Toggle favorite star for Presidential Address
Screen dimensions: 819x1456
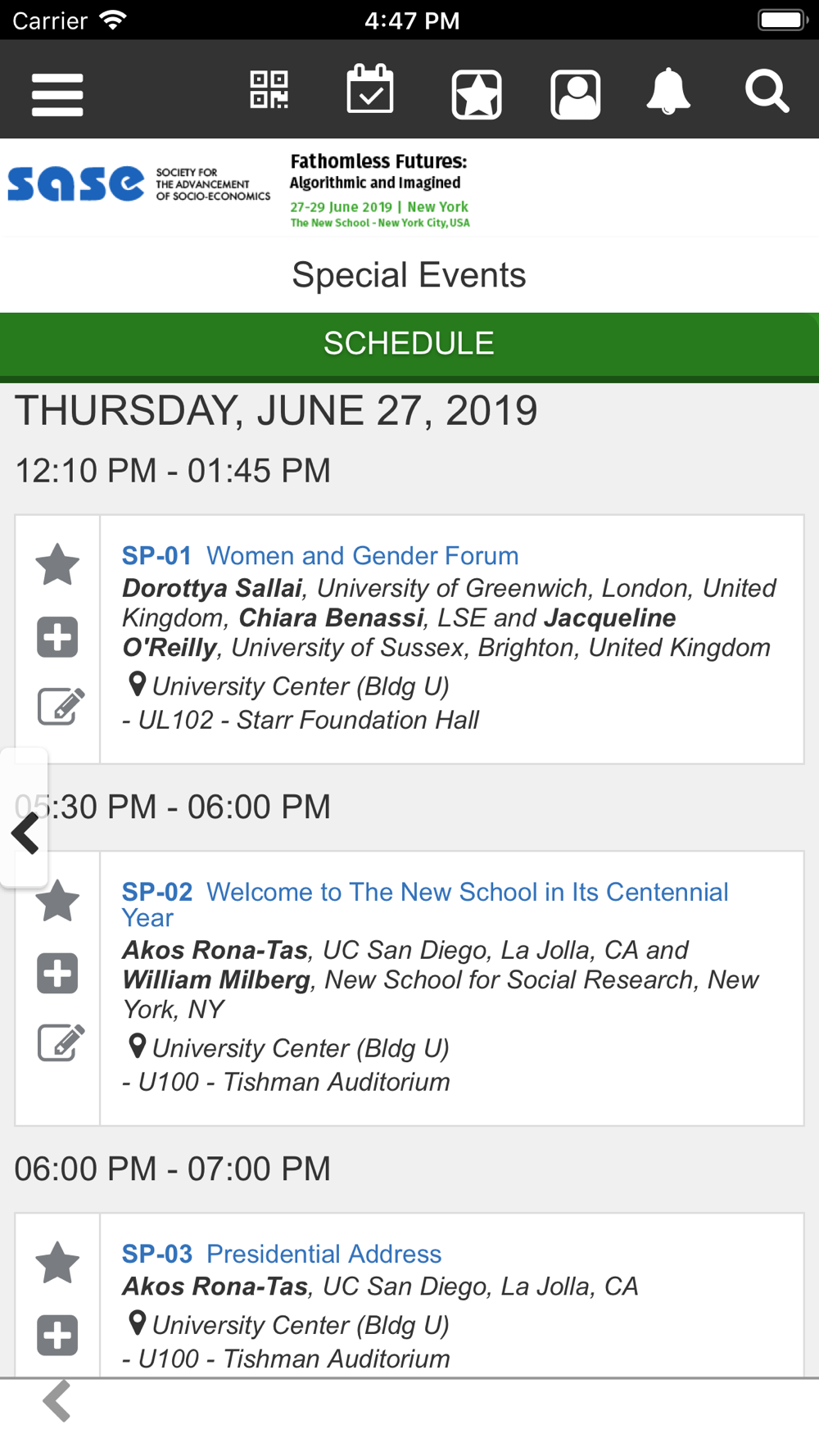(57, 1262)
